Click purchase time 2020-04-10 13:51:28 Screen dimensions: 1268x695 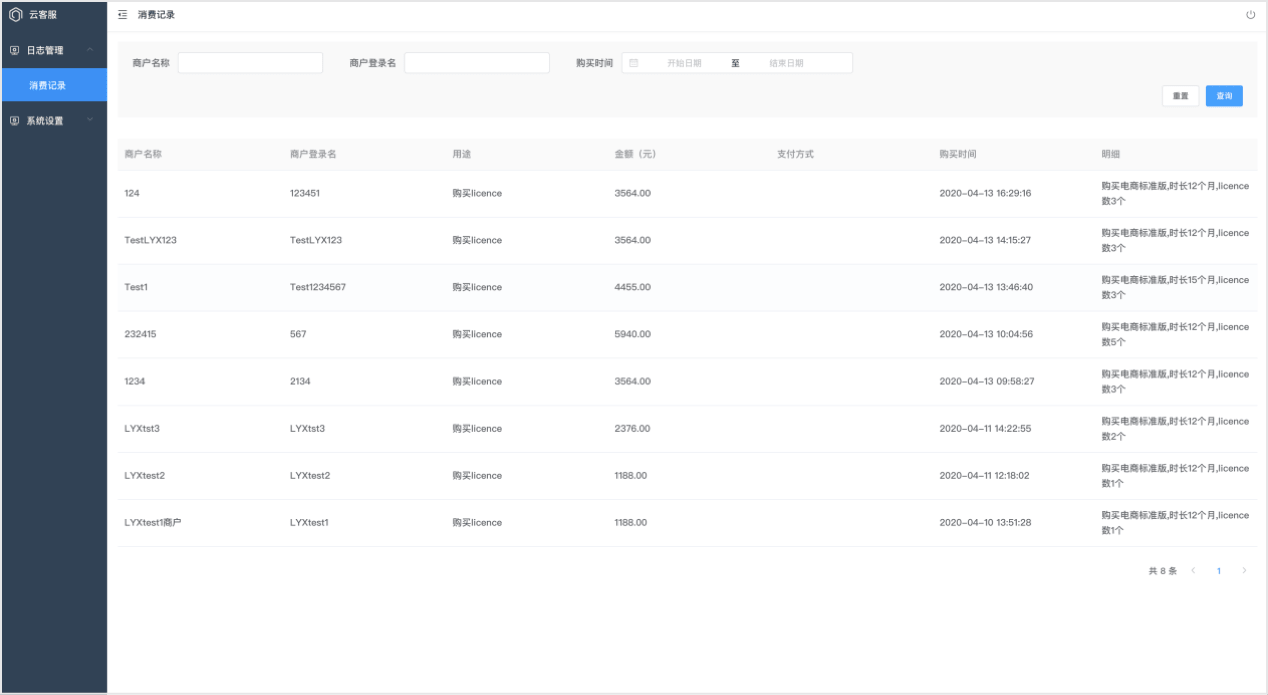pyautogui.click(x=985, y=522)
